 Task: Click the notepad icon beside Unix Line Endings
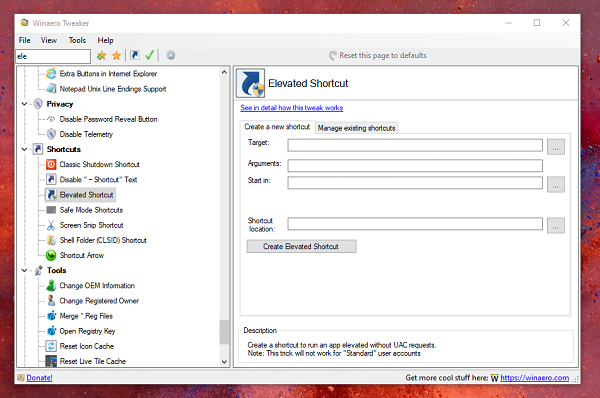click(51, 89)
